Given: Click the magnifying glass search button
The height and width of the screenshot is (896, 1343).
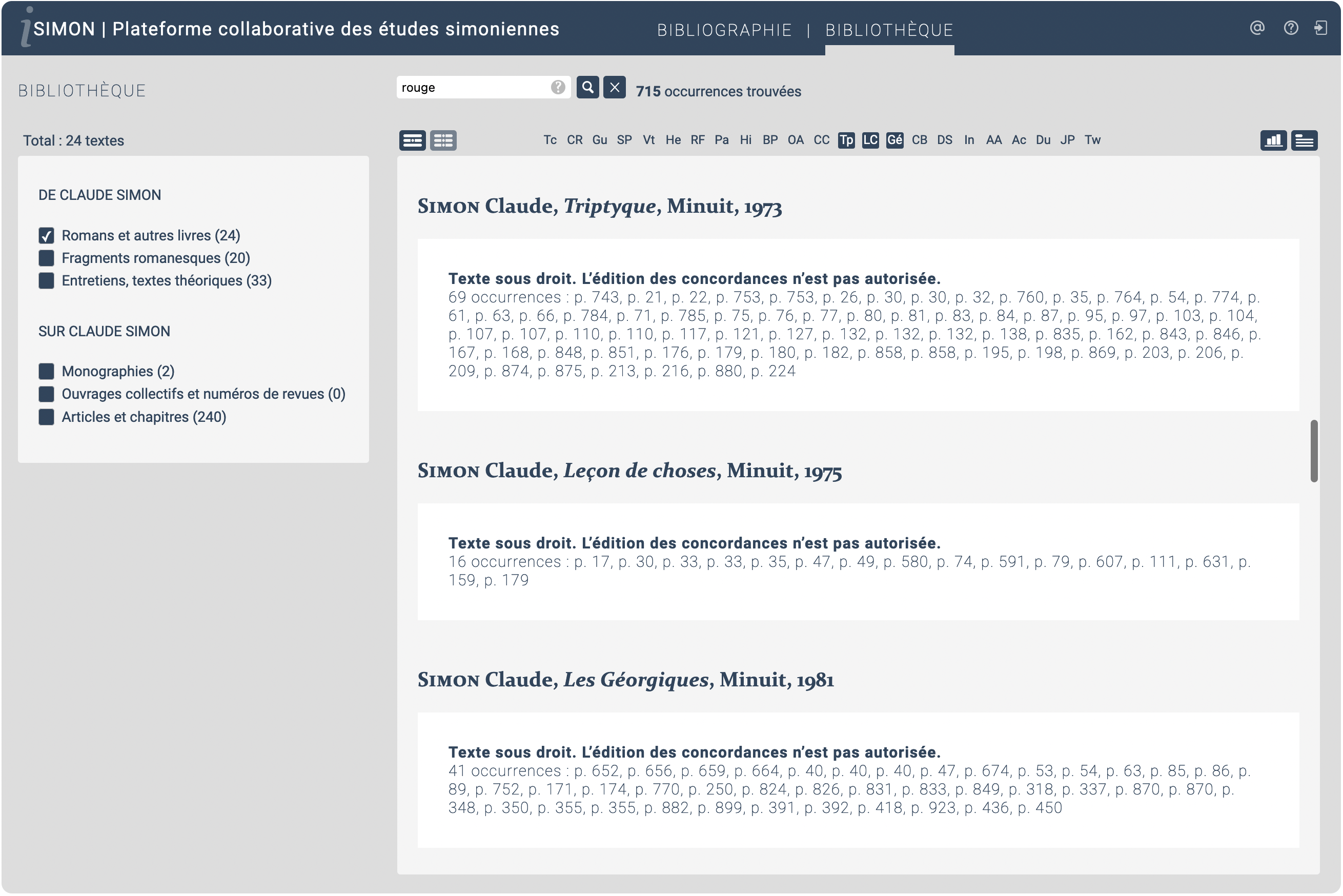Looking at the screenshot, I should [x=587, y=88].
